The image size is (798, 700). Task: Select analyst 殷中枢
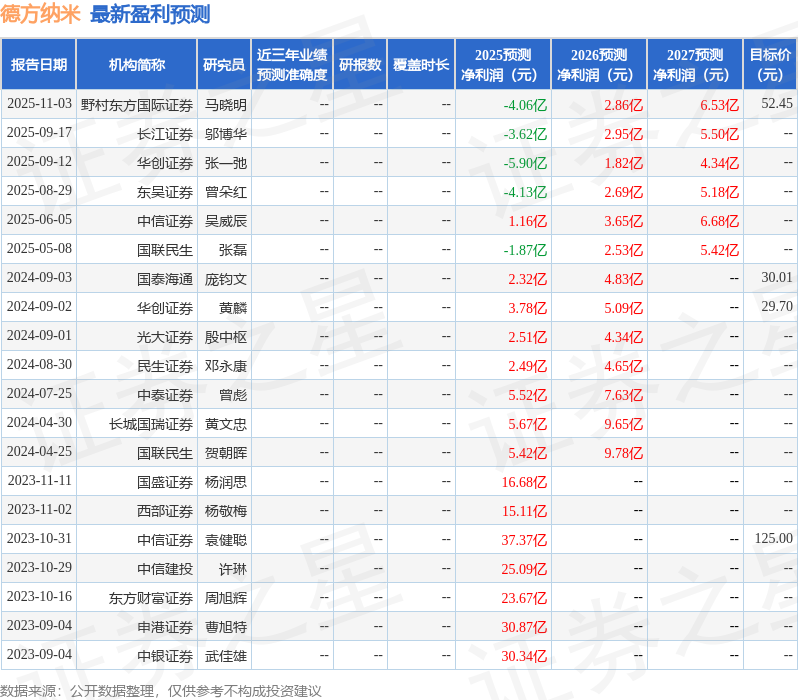coord(225,337)
